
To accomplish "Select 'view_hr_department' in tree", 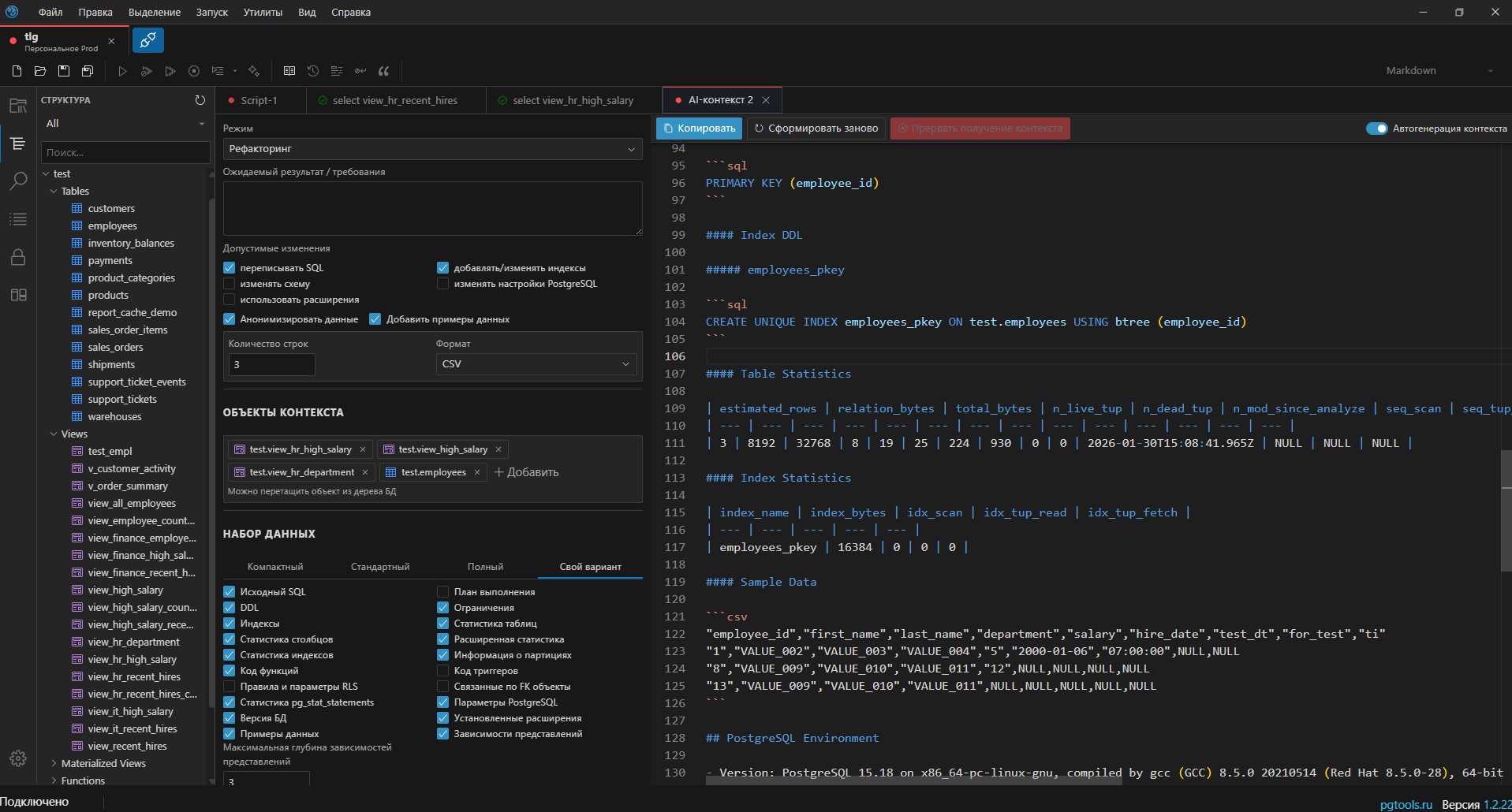I will pyautogui.click(x=133, y=643).
